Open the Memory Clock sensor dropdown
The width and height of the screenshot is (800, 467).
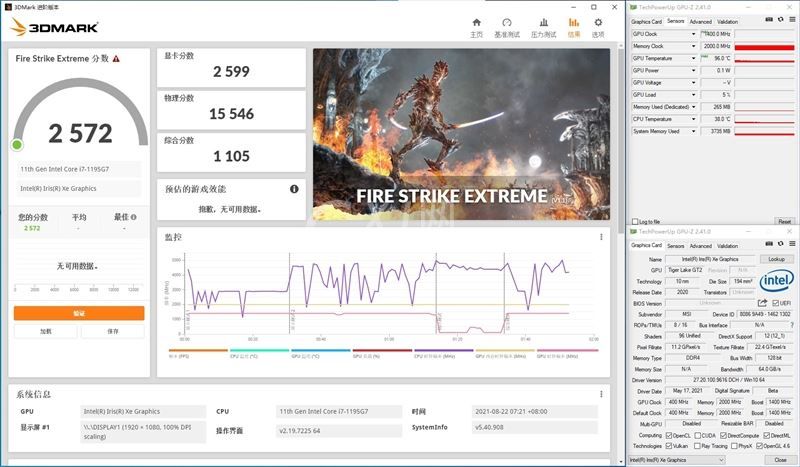click(693, 46)
